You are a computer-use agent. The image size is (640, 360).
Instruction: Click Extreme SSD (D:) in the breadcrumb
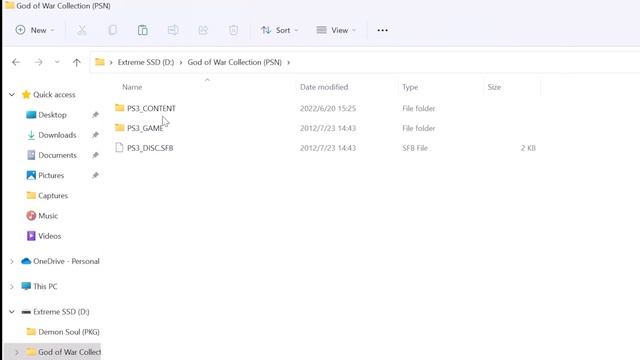coord(146,62)
